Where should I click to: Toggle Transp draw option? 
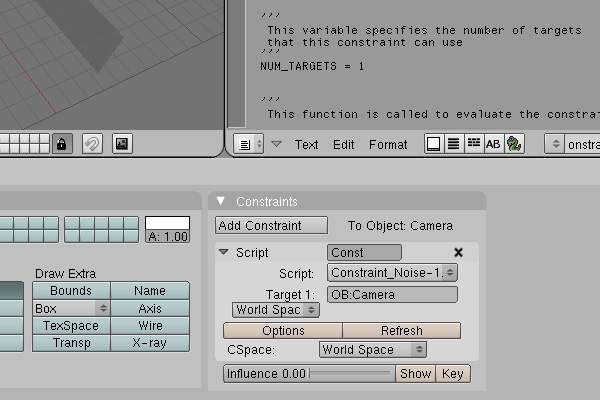[x=71, y=343]
